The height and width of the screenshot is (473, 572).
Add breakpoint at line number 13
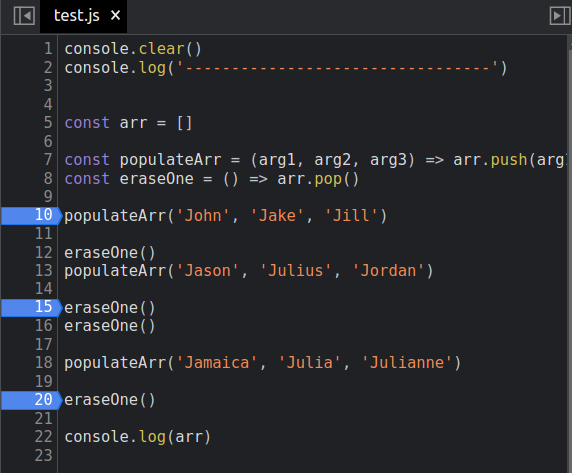[x=44, y=271]
